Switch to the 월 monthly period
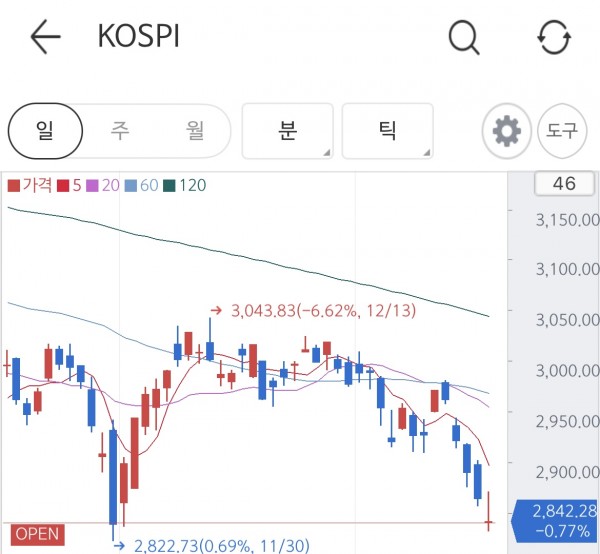This screenshot has width=600, height=554. 195,131
